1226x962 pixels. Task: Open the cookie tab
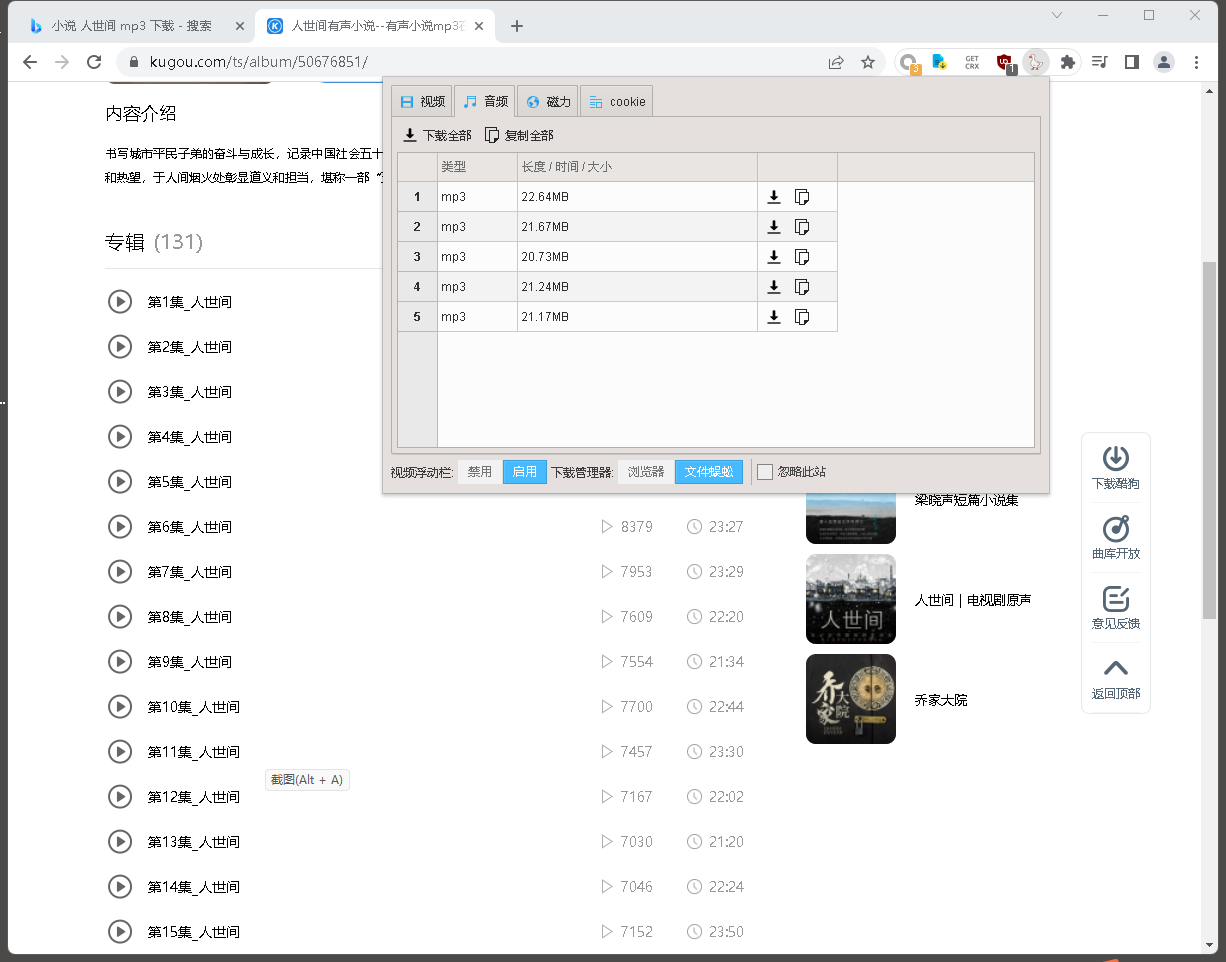tap(617, 101)
